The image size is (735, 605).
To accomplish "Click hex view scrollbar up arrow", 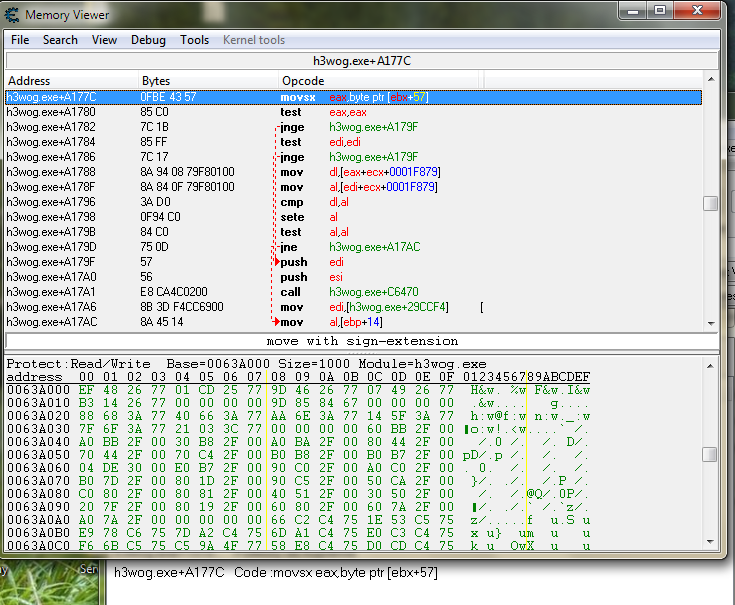I will (710, 364).
